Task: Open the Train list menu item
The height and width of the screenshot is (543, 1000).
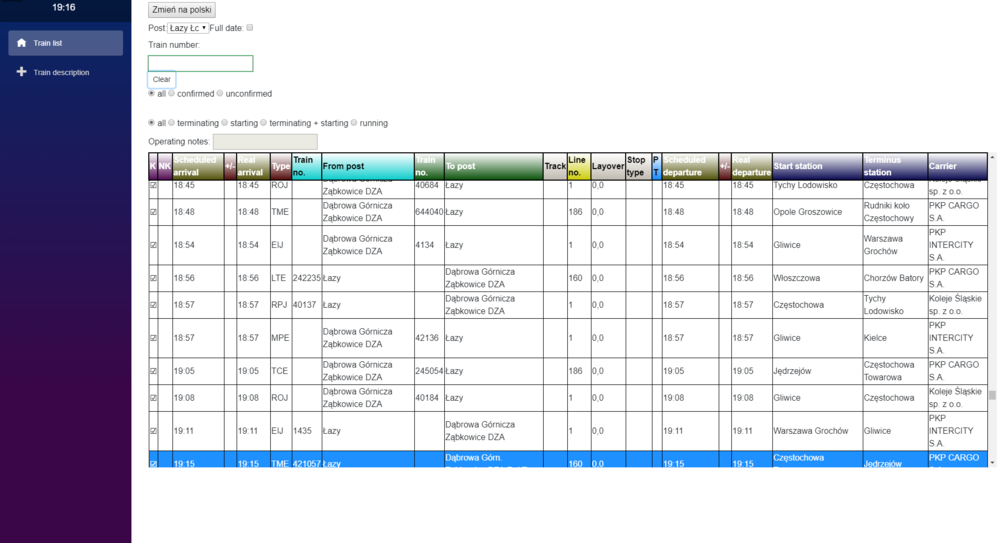Action: pyautogui.click(x=66, y=43)
